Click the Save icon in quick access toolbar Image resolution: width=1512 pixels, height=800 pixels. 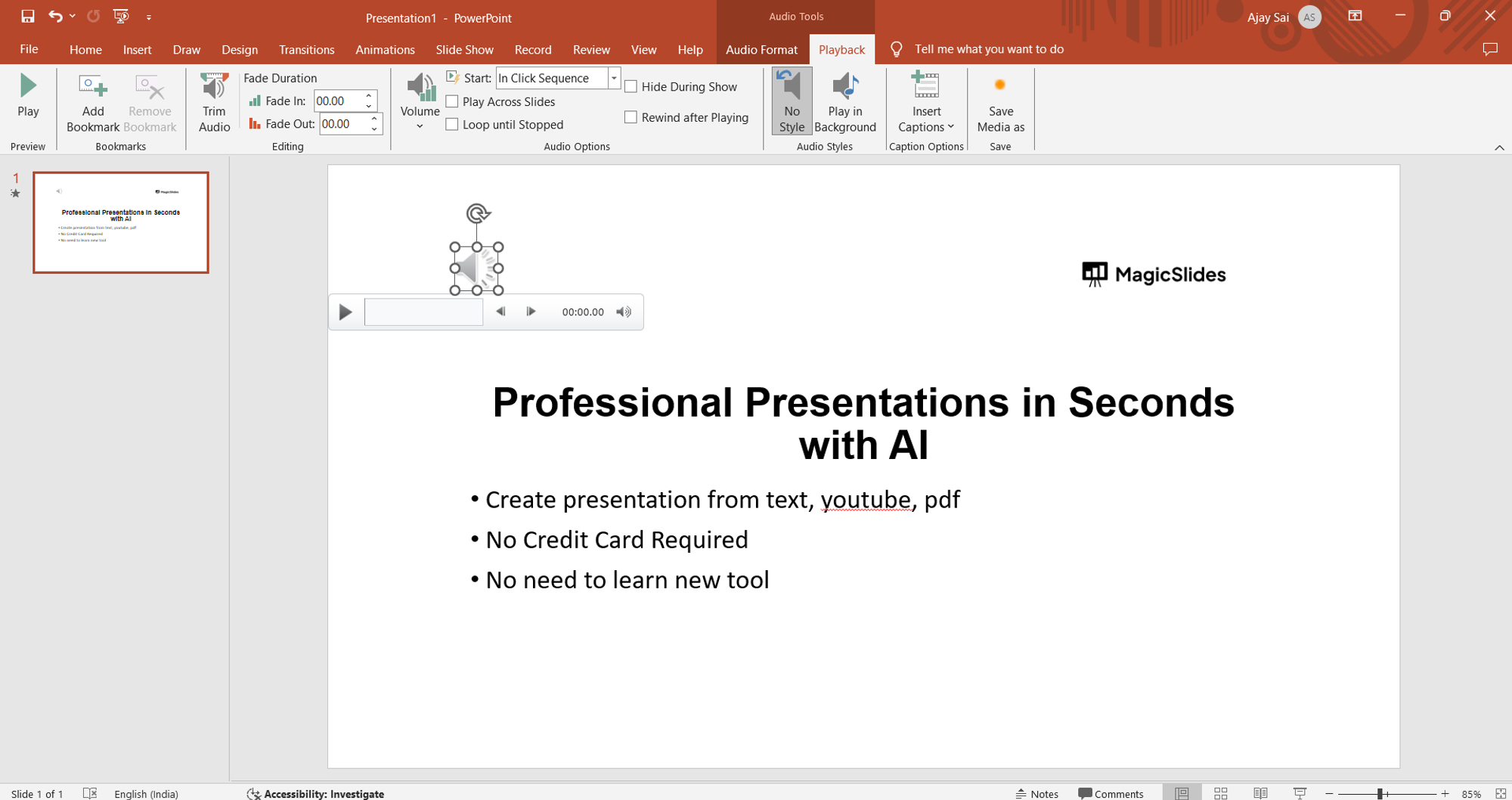point(28,16)
